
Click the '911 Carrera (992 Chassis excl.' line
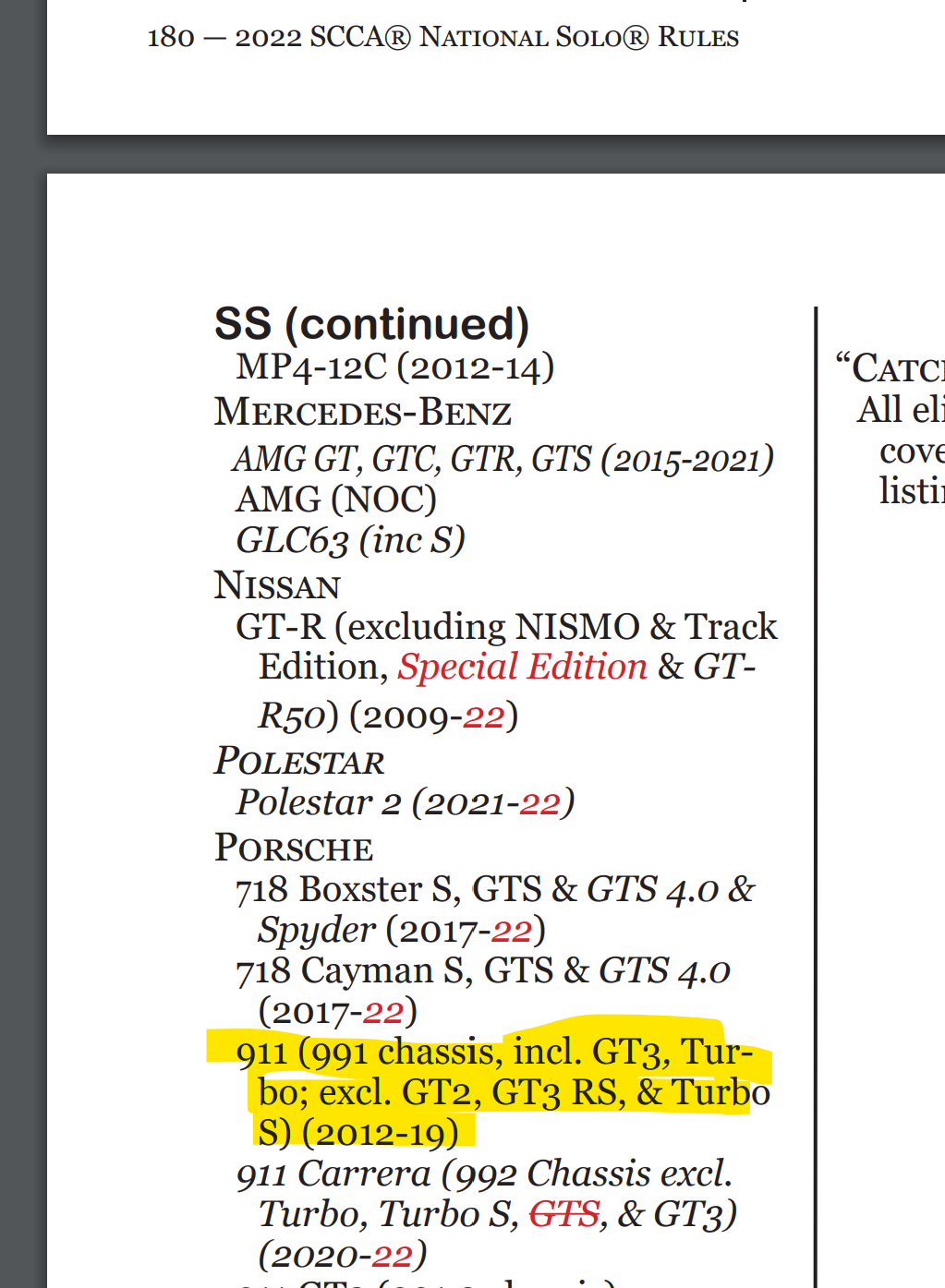(x=484, y=1174)
